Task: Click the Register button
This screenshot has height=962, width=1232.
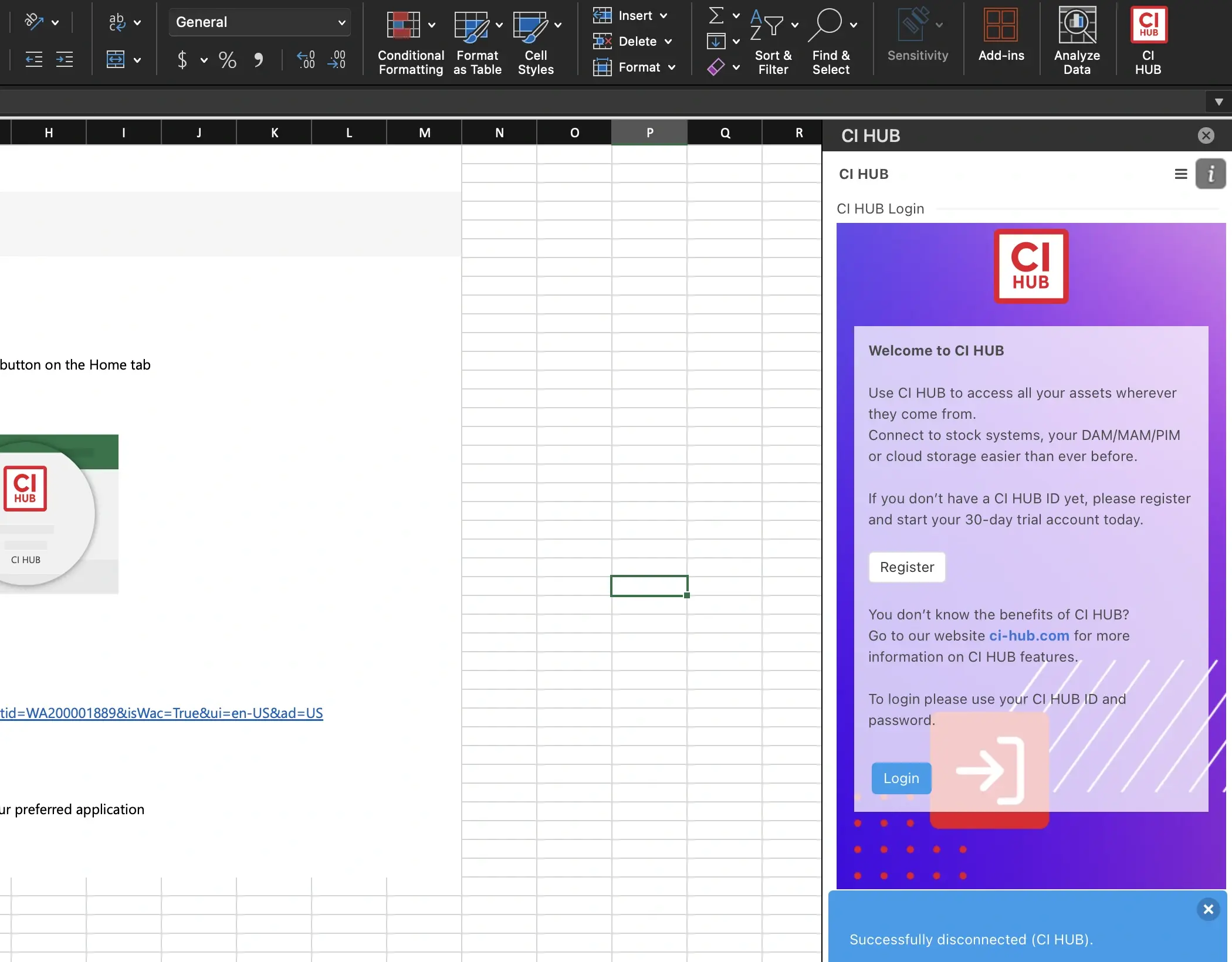Action: point(907,567)
